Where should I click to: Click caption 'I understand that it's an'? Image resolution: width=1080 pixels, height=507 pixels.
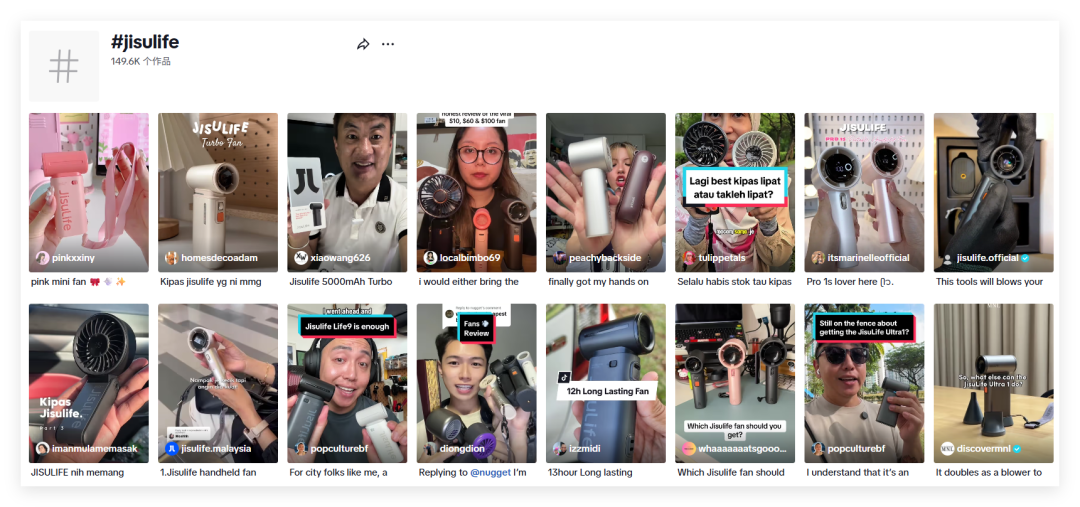click(858, 473)
